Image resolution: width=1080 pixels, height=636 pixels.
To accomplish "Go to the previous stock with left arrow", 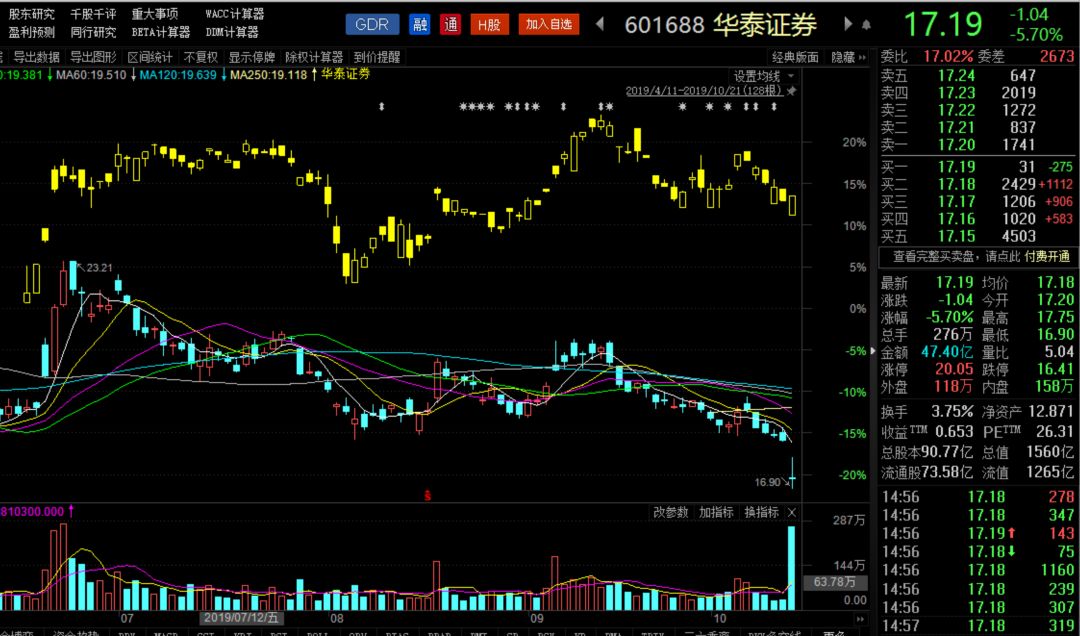I will pyautogui.click(x=600, y=25).
